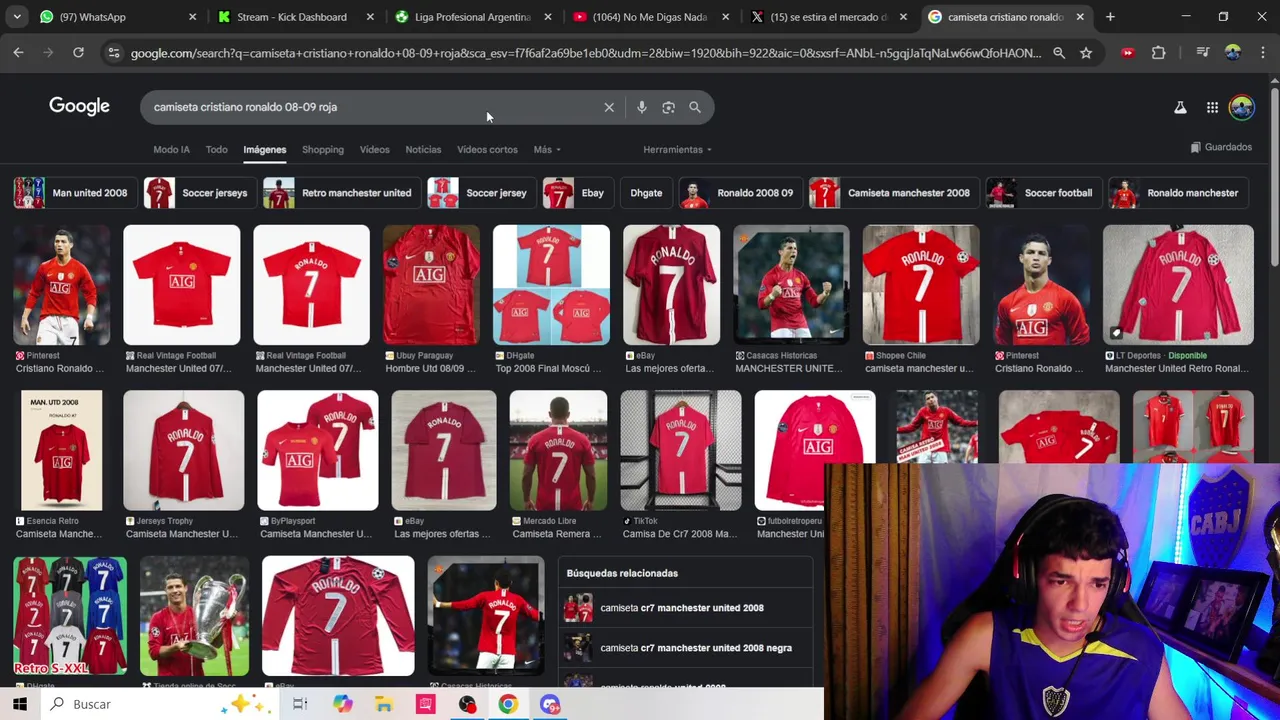Select the Todo results tab
The width and height of the screenshot is (1280, 720).
(216, 150)
